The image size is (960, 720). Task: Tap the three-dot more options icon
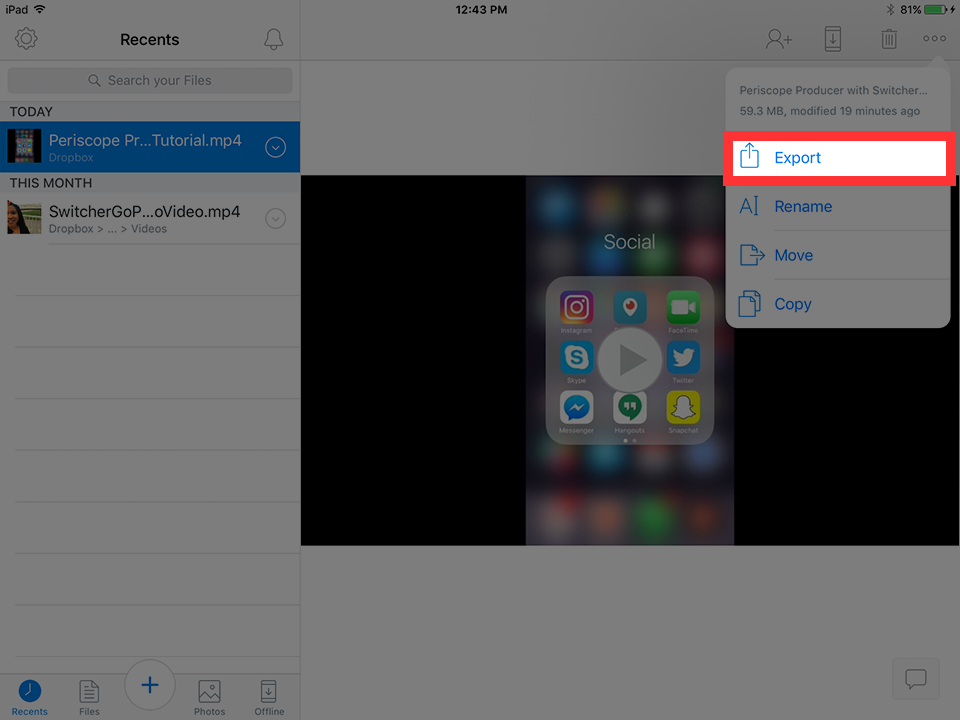click(x=934, y=39)
